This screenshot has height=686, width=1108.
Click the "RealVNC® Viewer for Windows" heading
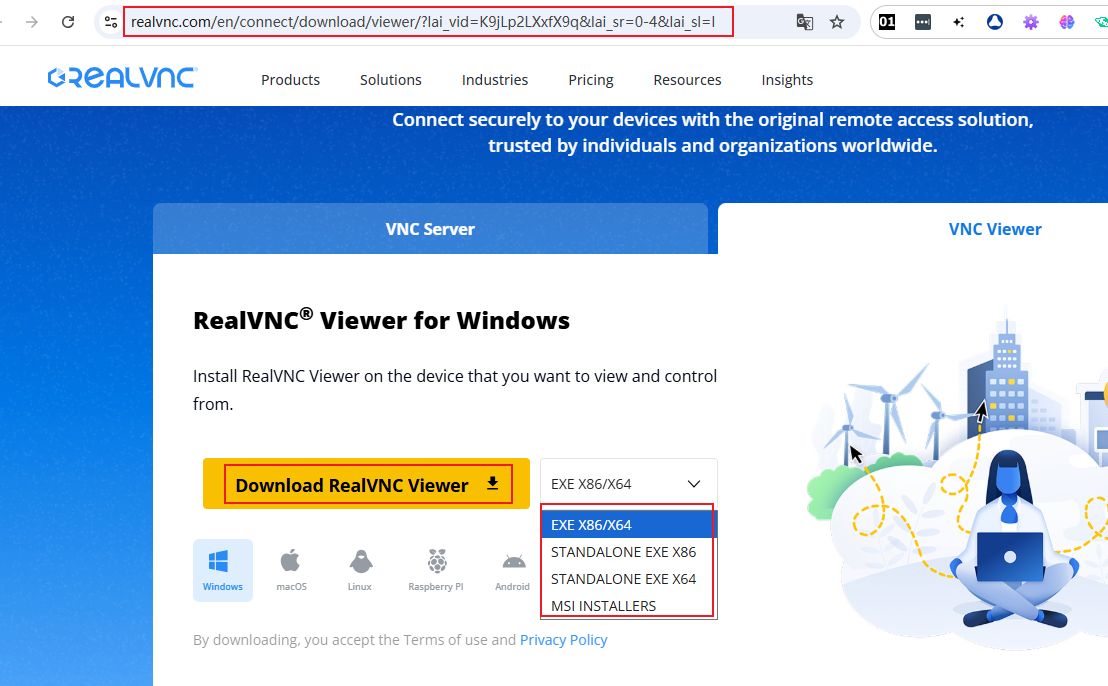381,320
